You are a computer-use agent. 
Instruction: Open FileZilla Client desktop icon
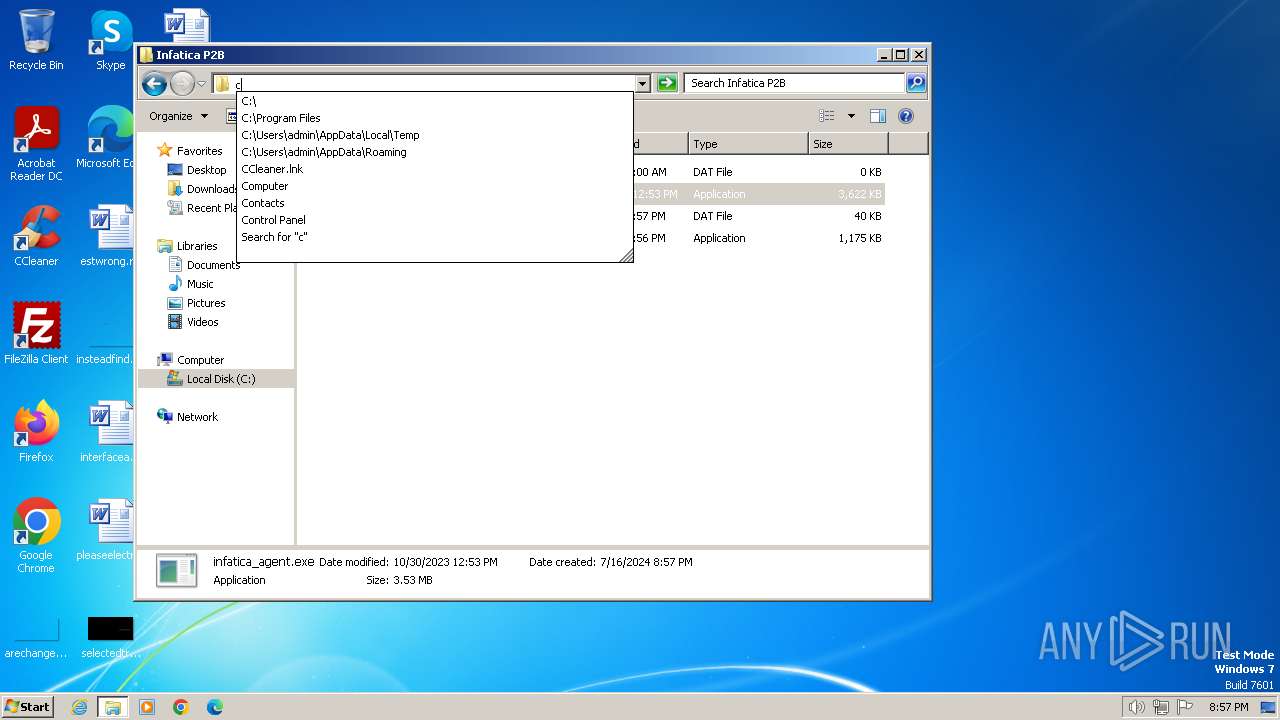click(36, 334)
